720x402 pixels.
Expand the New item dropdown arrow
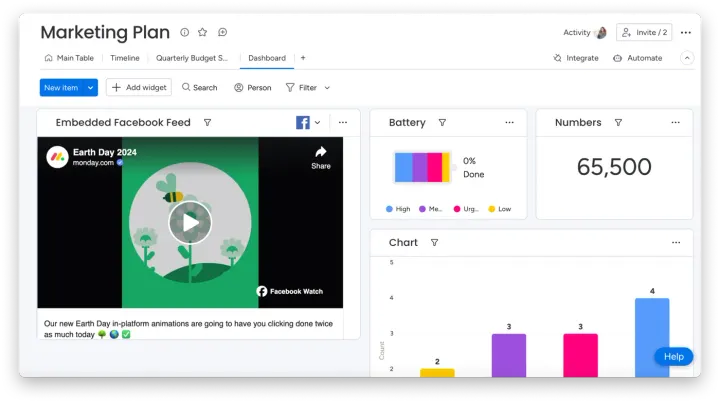point(91,87)
